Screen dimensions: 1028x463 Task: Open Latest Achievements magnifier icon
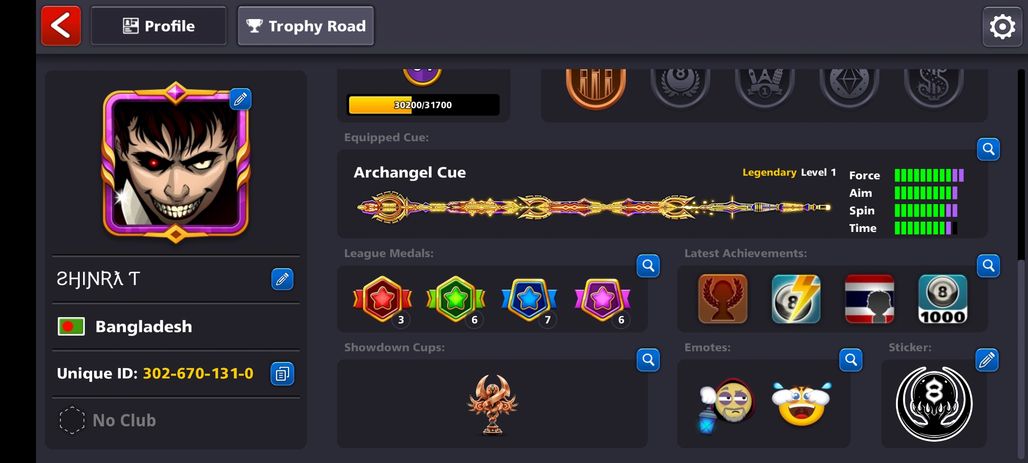988,266
